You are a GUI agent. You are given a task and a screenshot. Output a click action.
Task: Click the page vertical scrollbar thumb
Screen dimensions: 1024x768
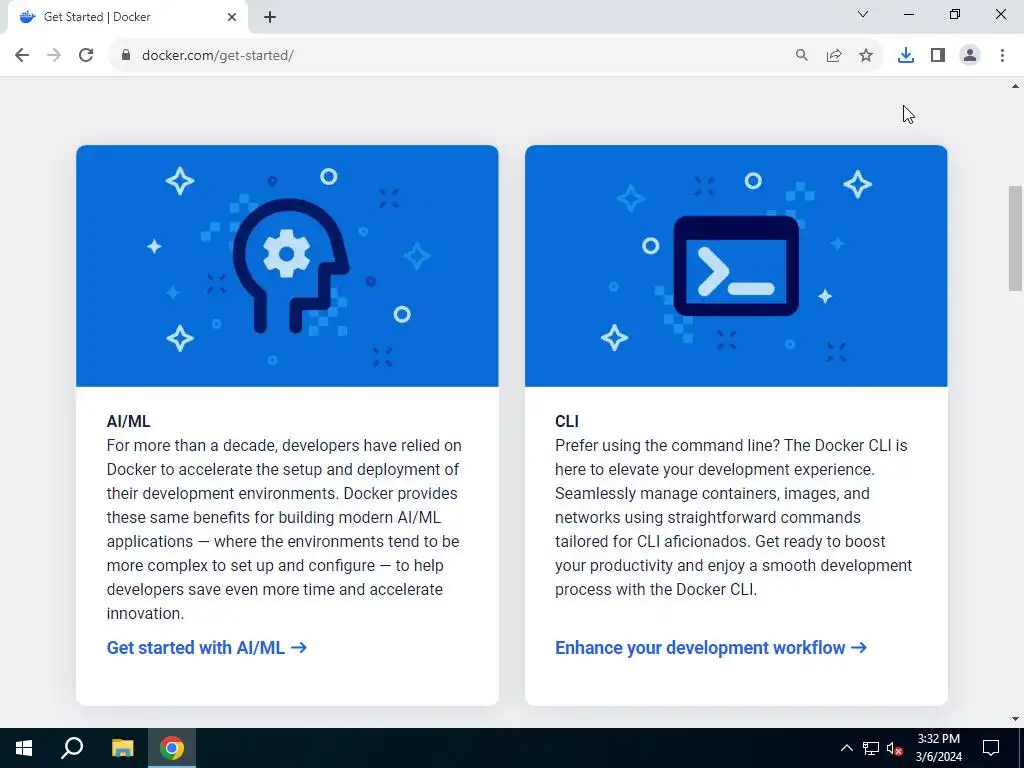point(1016,238)
